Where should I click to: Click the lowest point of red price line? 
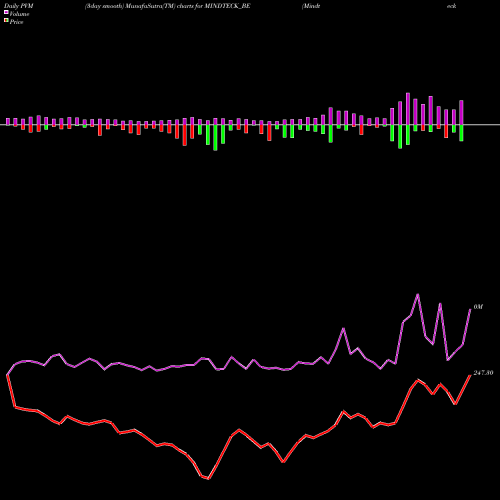208,478
